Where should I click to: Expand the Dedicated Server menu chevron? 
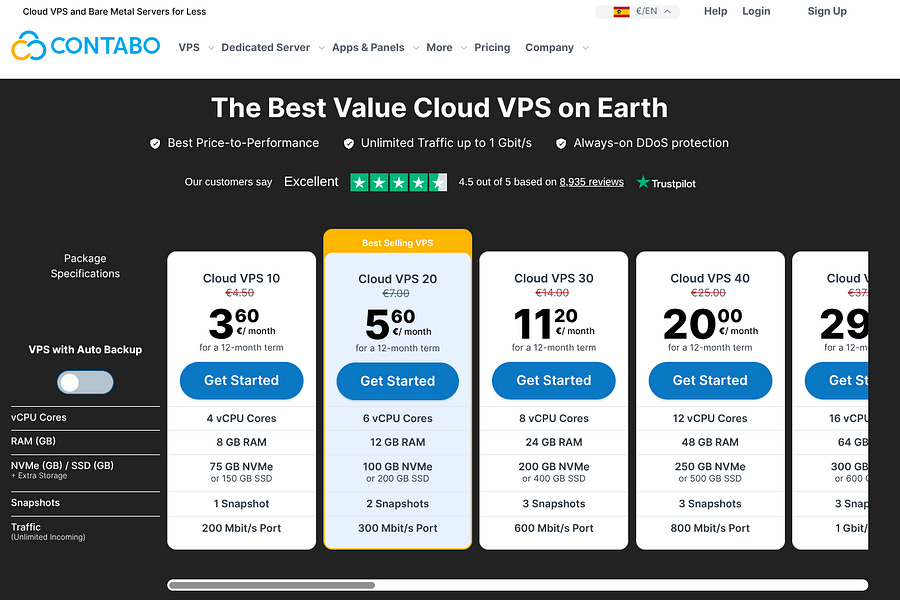(321, 48)
